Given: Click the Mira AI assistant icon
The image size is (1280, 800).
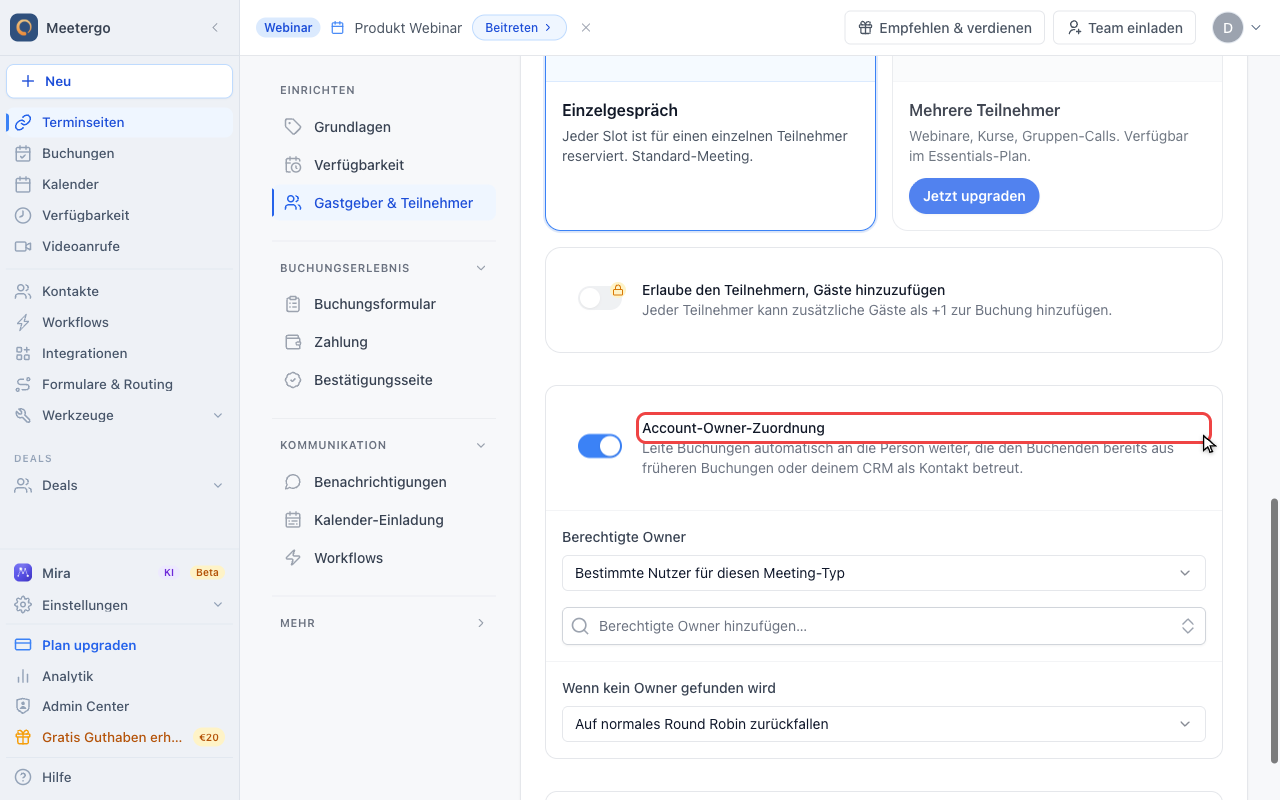Looking at the screenshot, I should tap(23, 573).
